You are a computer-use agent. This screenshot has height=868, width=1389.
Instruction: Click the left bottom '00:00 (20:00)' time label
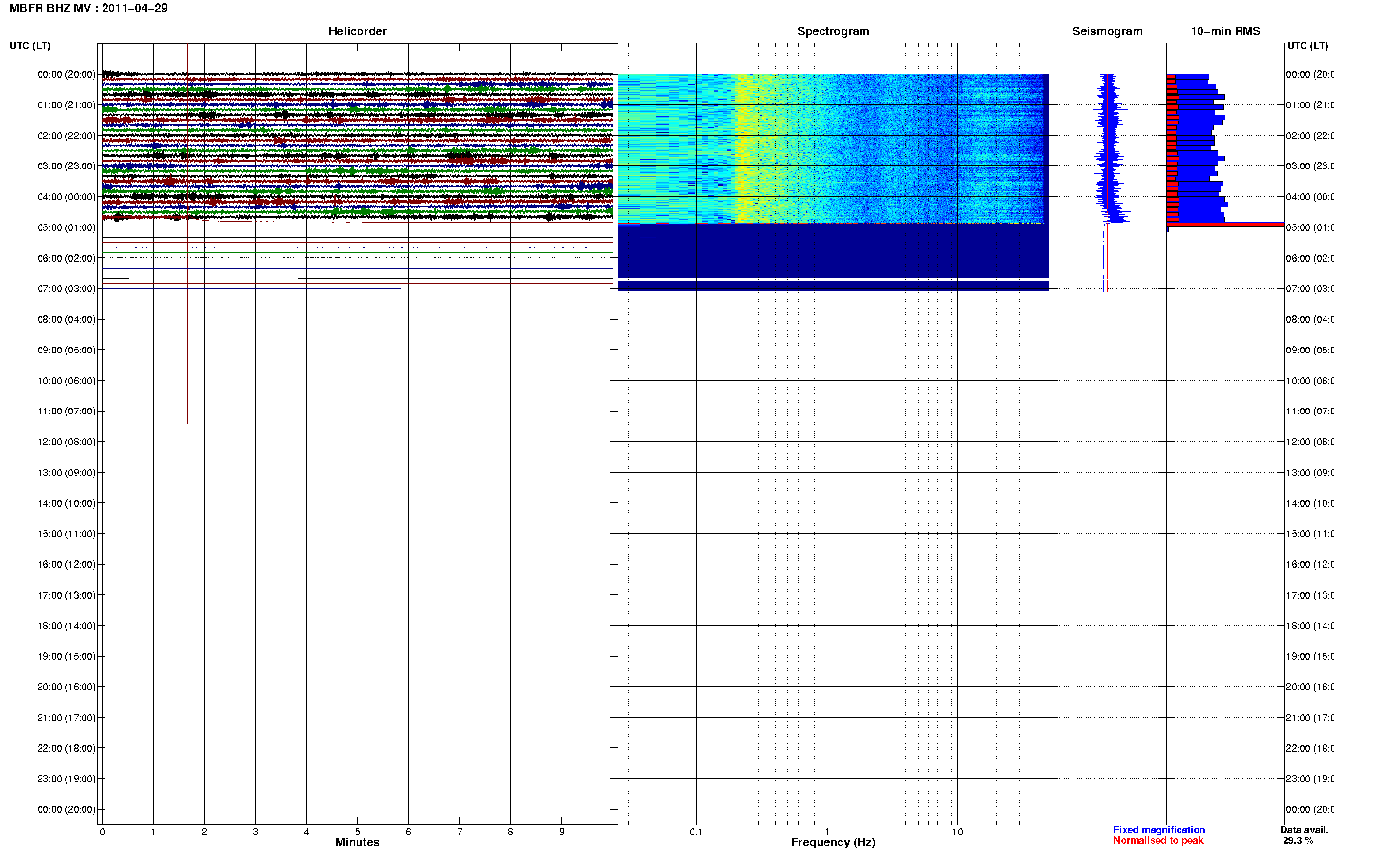coord(66,809)
